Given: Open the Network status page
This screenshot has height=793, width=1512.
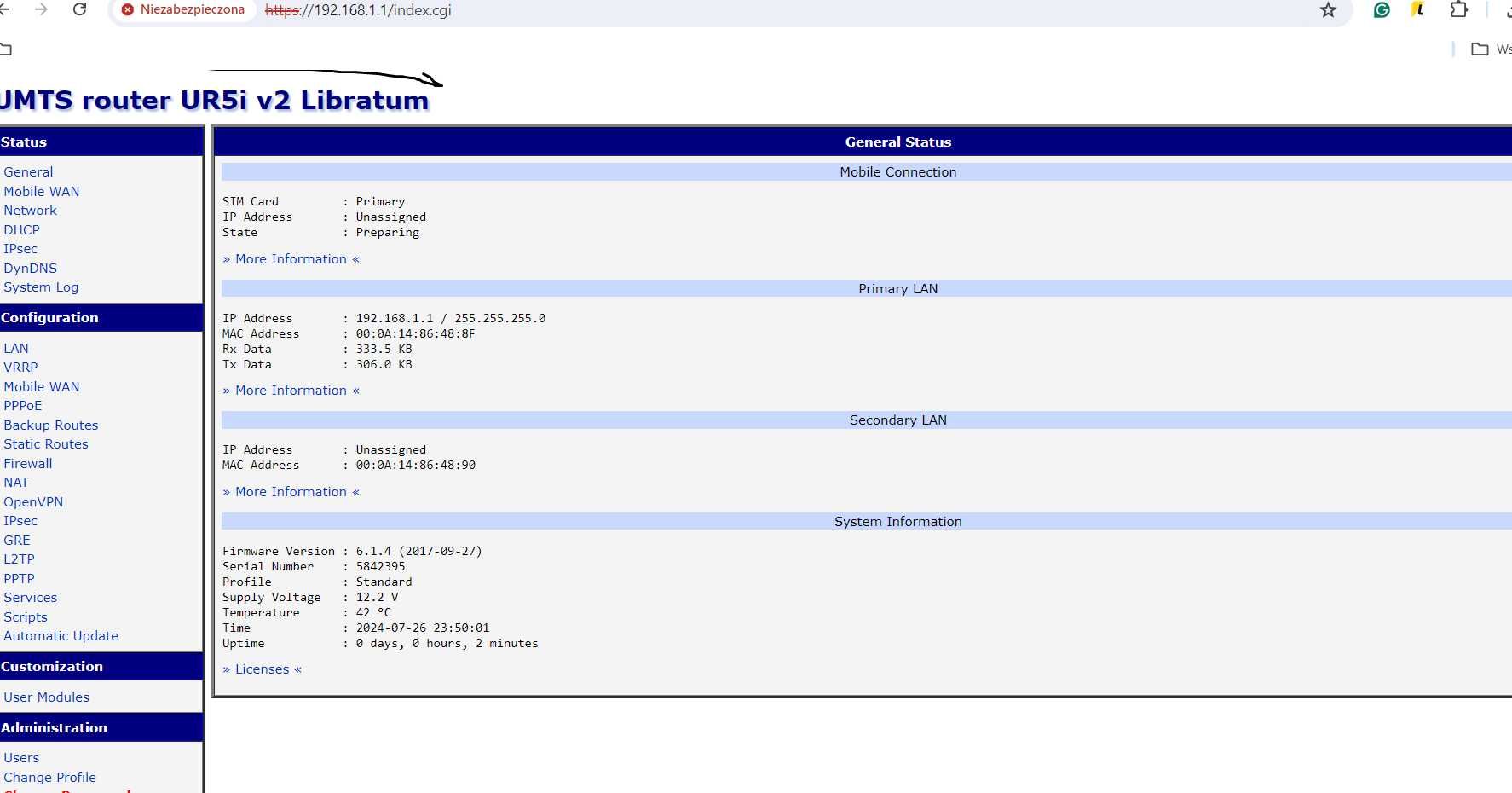Looking at the screenshot, I should (30, 211).
